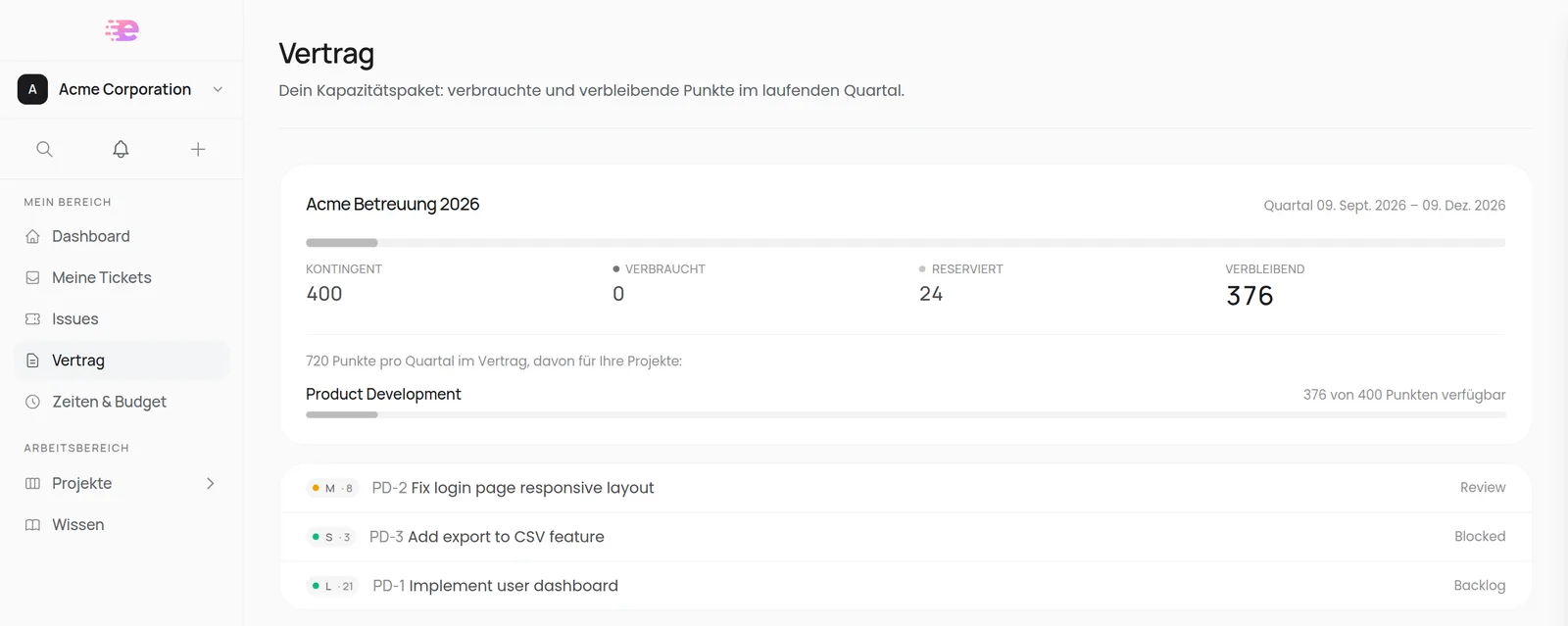Viewport: 1568px width, 626px height.
Task: Click the plus icon to create new
Action: click(x=198, y=149)
